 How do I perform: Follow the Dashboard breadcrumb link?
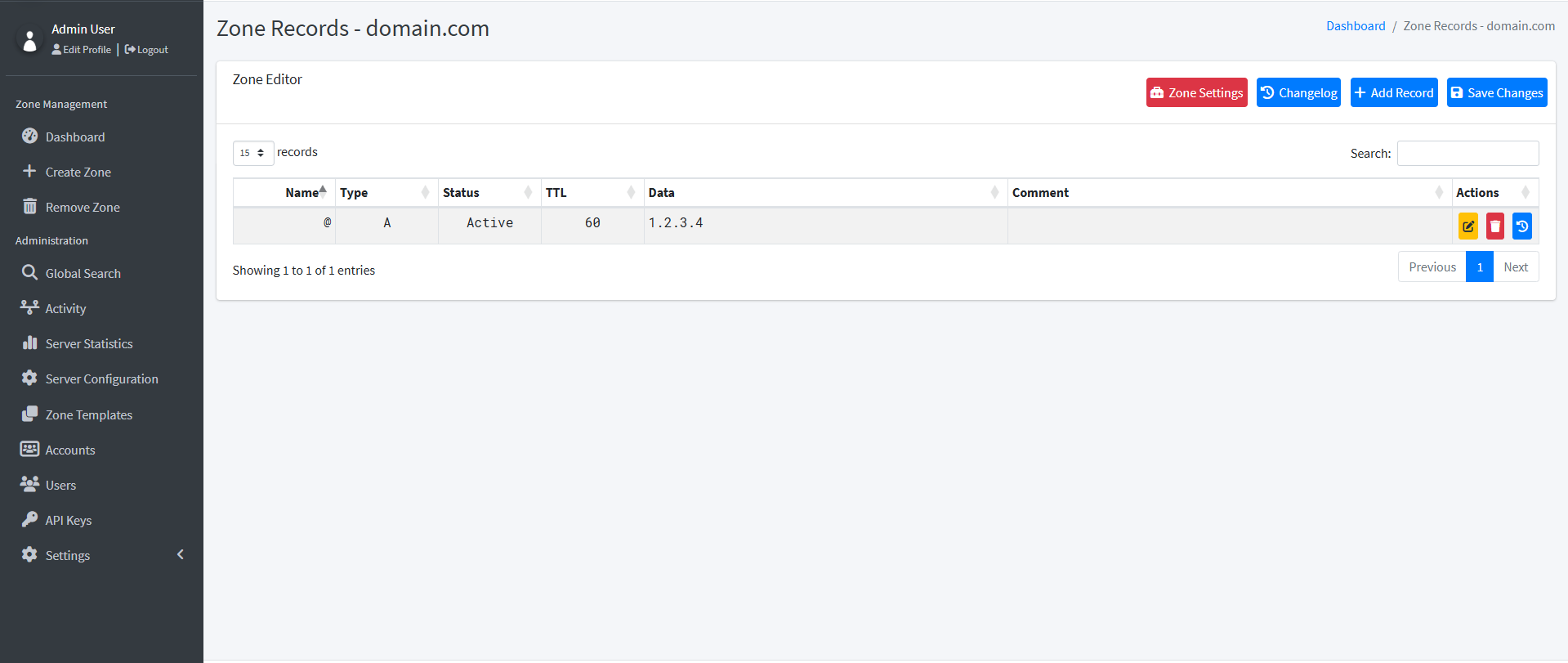coord(1356,26)
